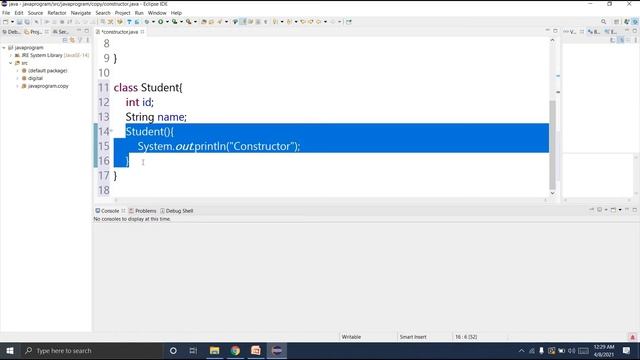
Task: Click Collapse All icon in Project Explorer
Action: [65, 40]
